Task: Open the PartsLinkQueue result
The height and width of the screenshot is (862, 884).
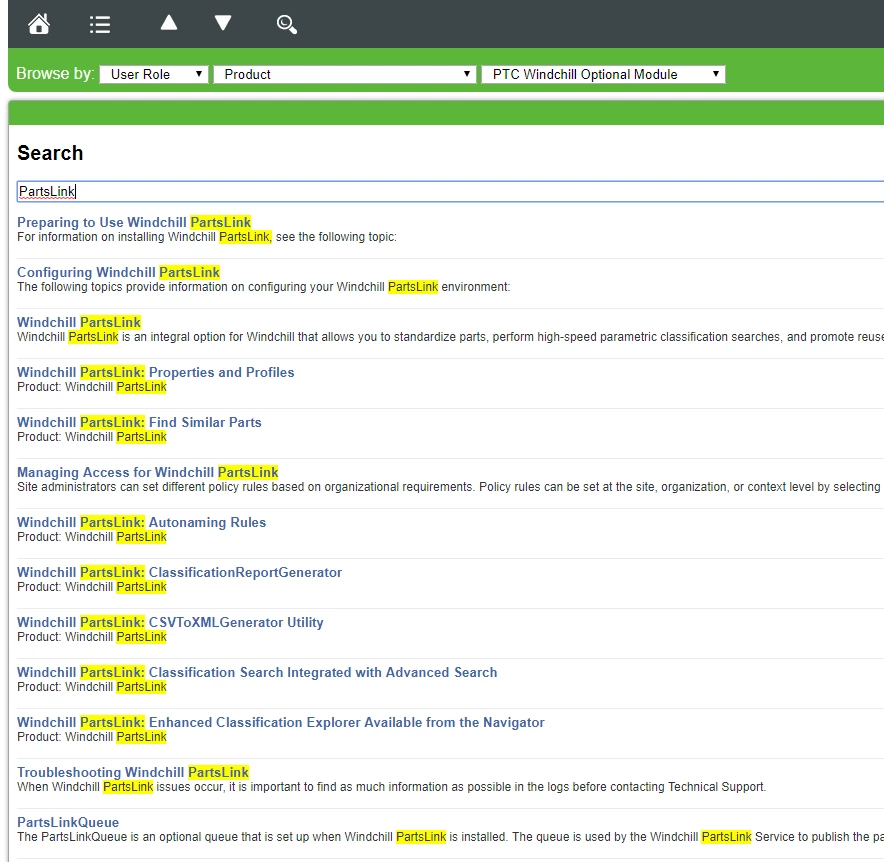Action: pyautogui.click(x=68, y=822)
